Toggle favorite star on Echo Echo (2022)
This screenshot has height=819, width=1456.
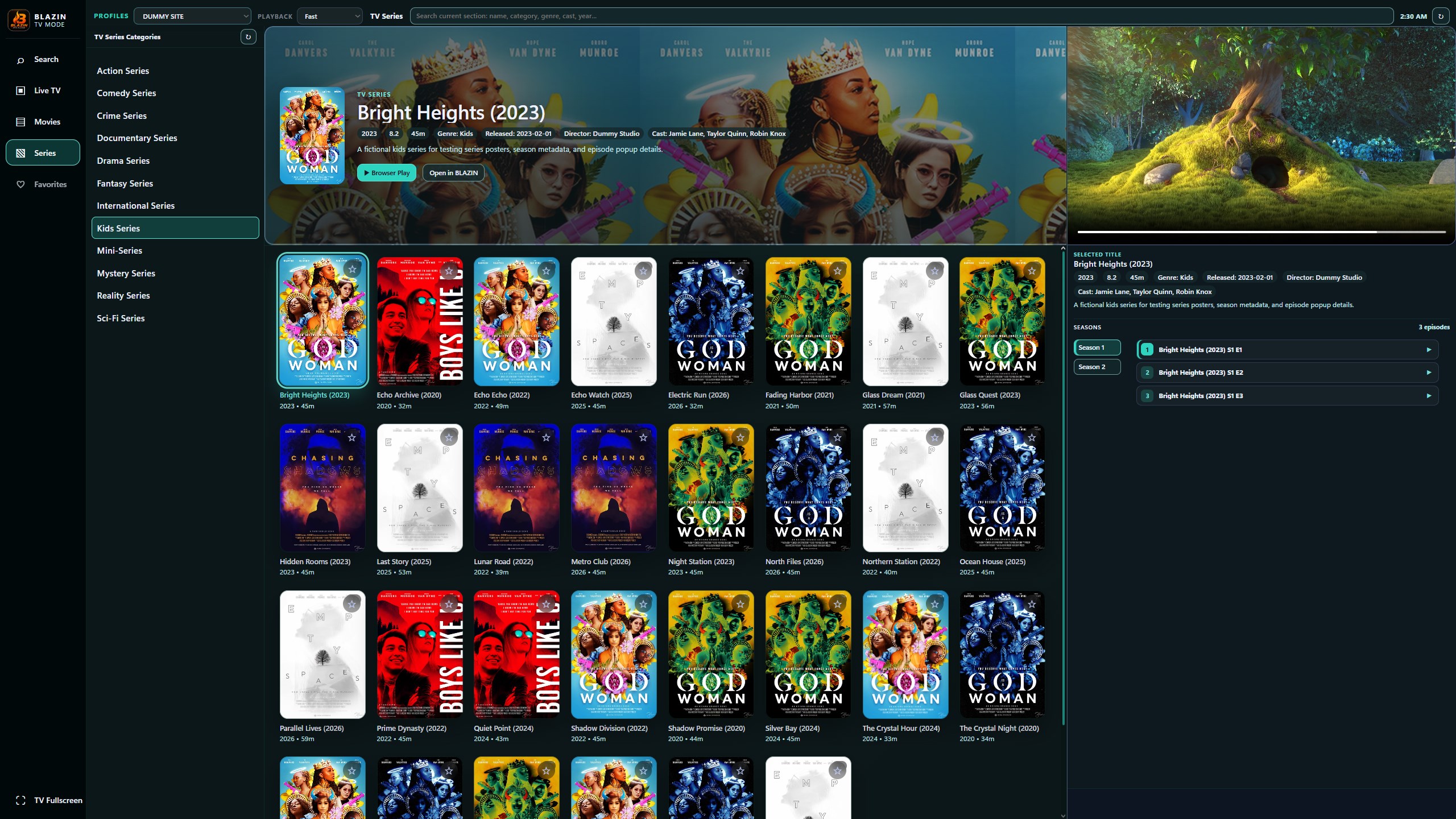tap(546, 271)
